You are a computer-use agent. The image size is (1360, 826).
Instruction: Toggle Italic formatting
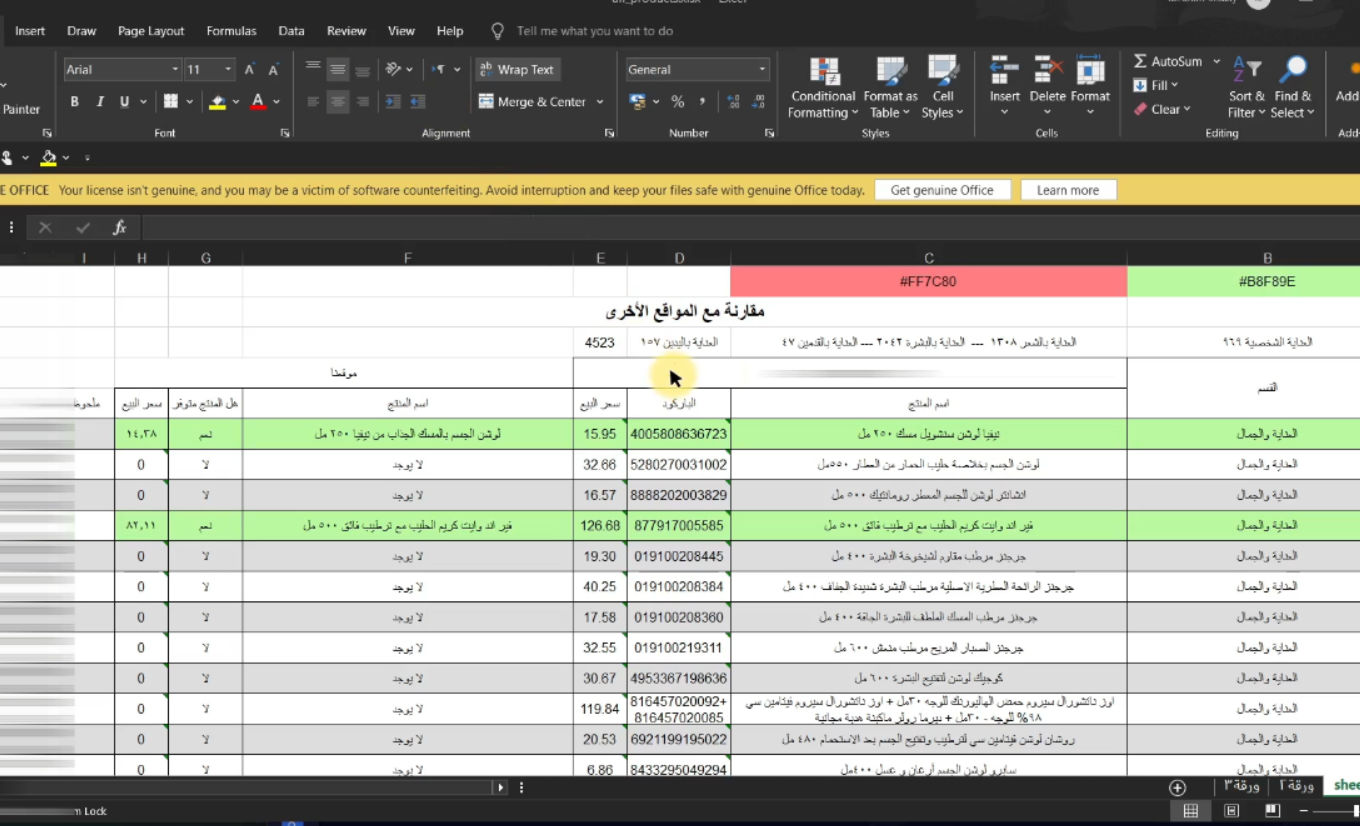pos(100,102)
